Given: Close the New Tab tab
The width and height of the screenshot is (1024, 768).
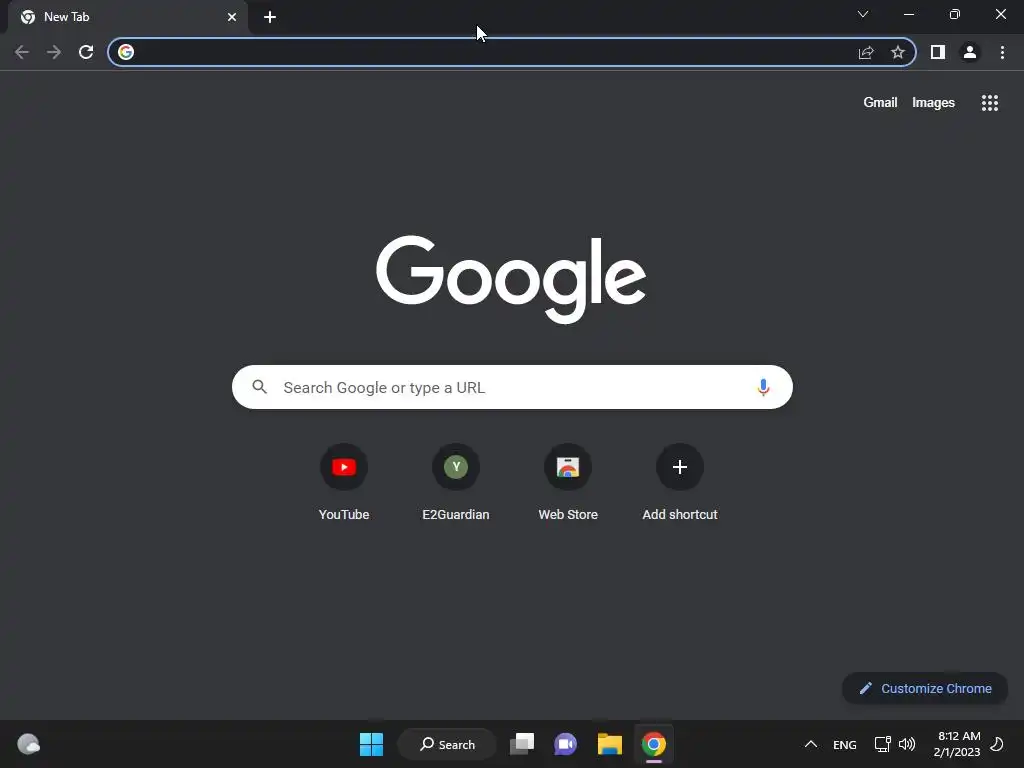Looking at the screenshot, I should (x=232, y=17).
